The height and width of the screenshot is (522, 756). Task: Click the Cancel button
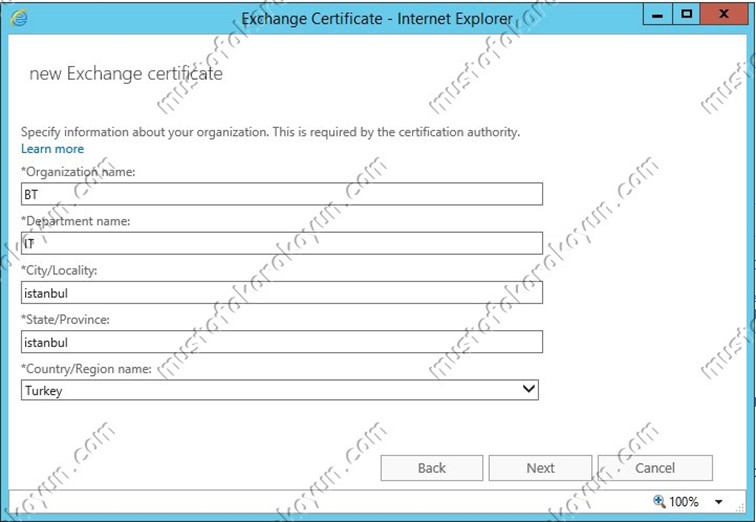[655, 468]
